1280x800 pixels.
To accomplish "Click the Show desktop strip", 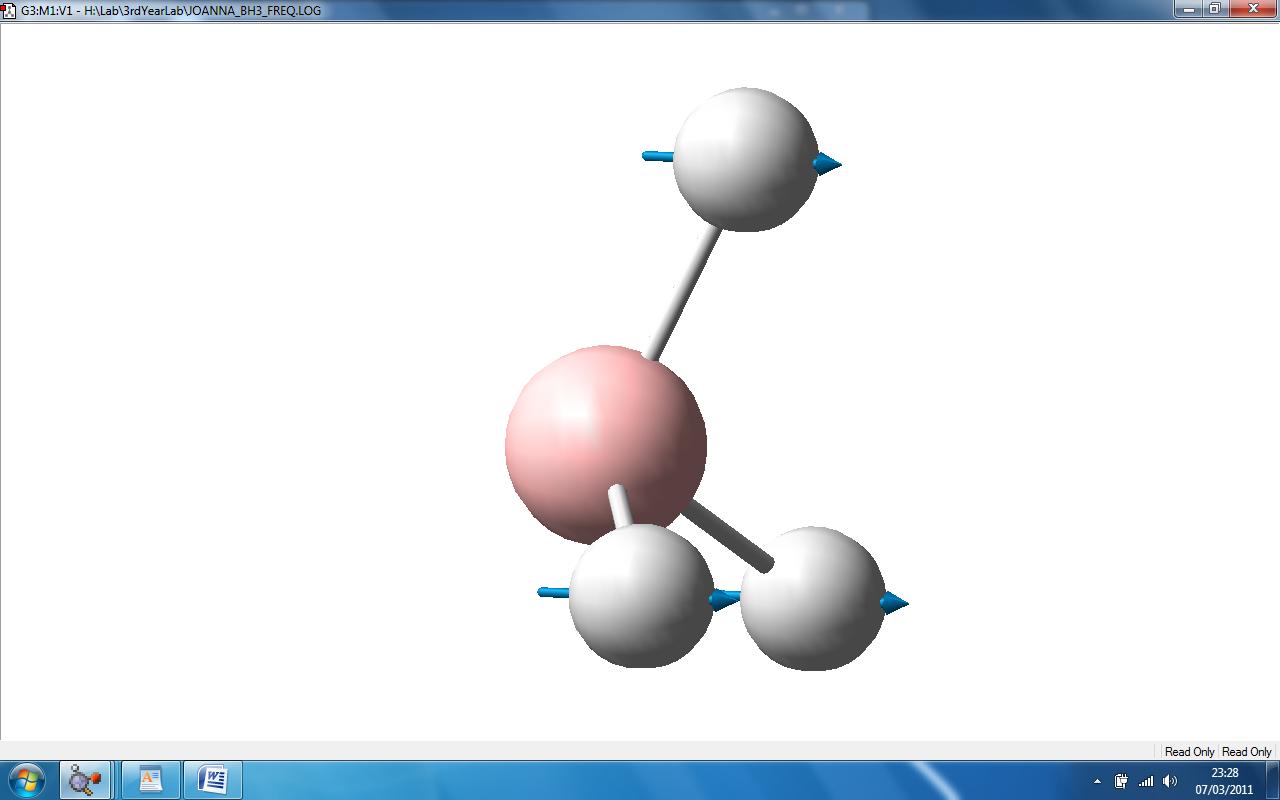I will pos(1273,780).
